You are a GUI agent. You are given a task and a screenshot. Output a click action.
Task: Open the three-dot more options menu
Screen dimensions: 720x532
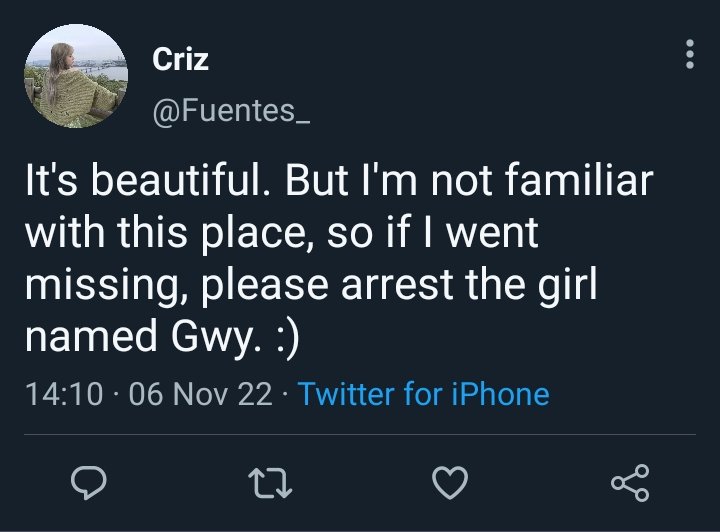689,56
